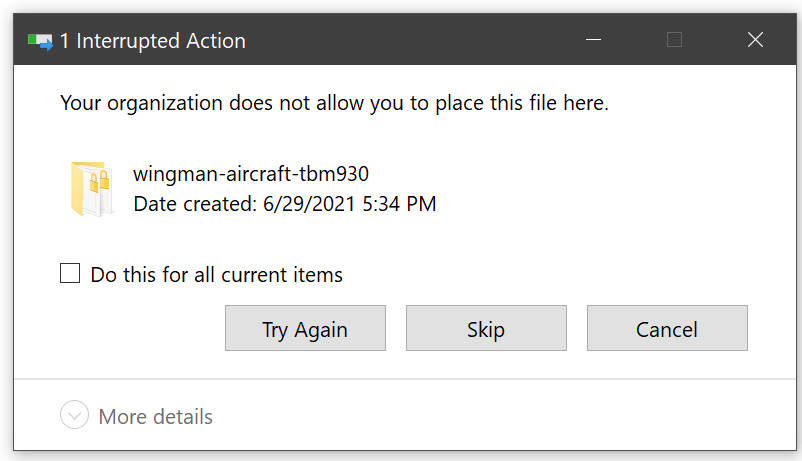Cancel the interrupted action

click(x=667, y=329)
